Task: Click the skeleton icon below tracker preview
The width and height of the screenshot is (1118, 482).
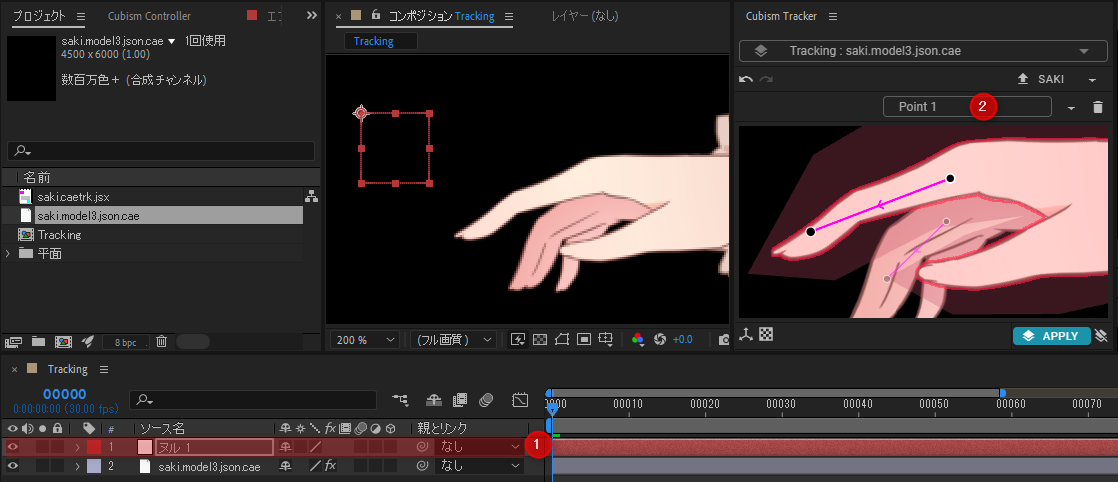Action: click(746, 335)
